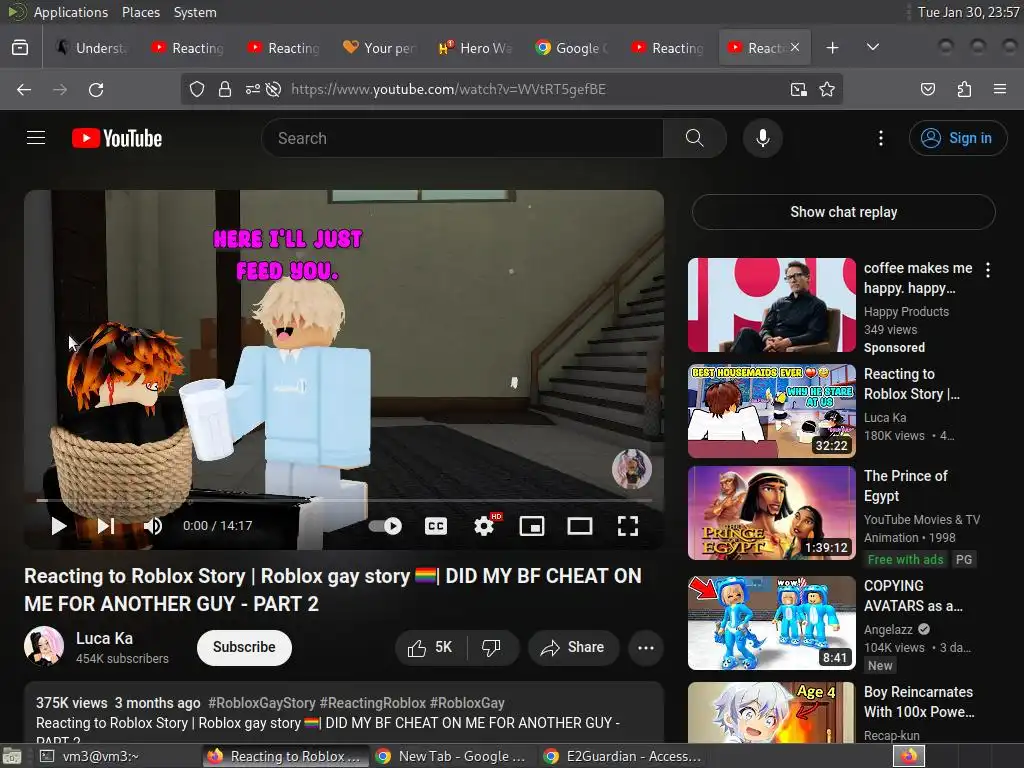Close the active React tab
This screenshot has width=1024, height=768.
coord(795,48)
